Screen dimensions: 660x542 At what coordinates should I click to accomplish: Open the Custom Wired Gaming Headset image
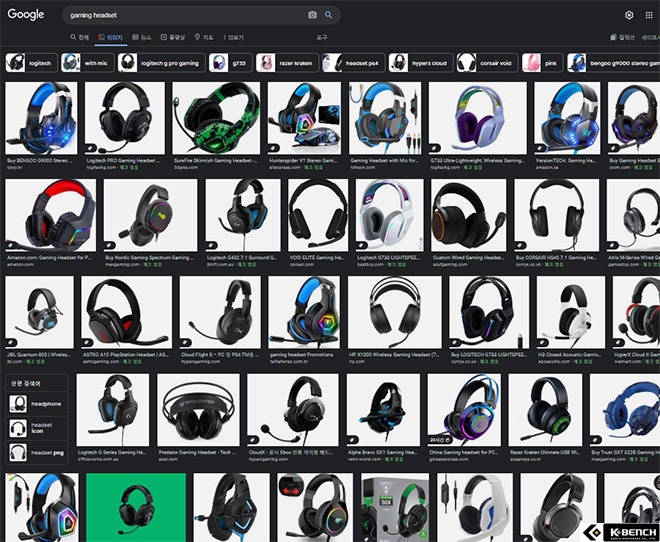tap(469, 215)
